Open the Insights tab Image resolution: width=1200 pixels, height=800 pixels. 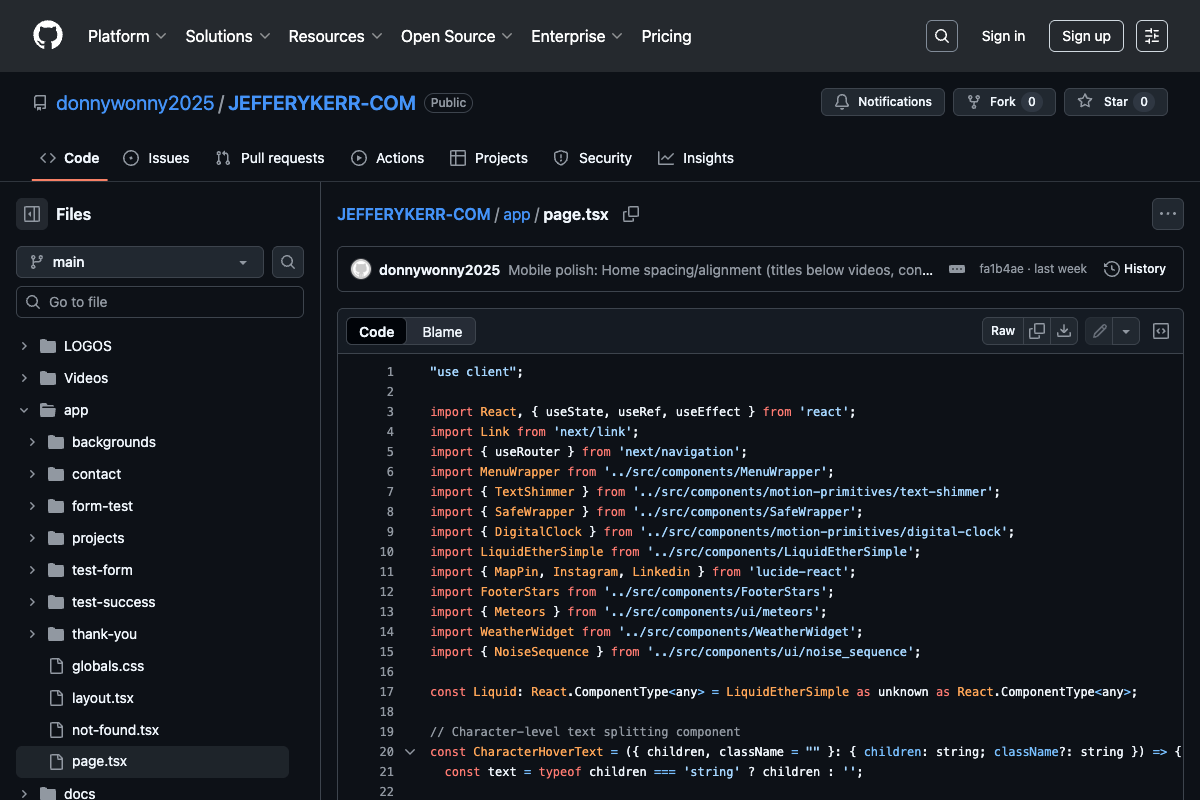point(696,158)
